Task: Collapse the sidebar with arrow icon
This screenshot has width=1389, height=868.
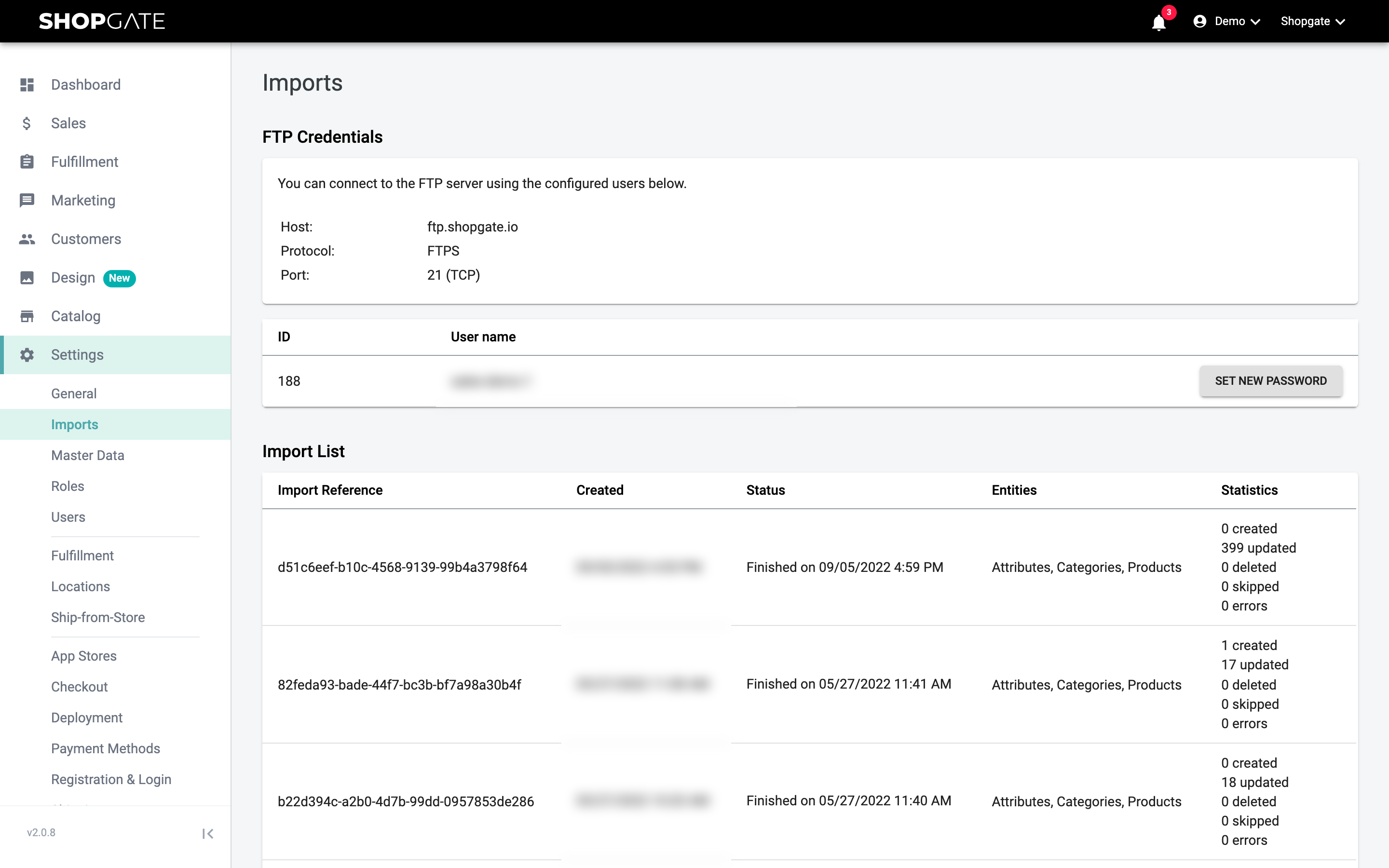Action: (x=208, y=834)
